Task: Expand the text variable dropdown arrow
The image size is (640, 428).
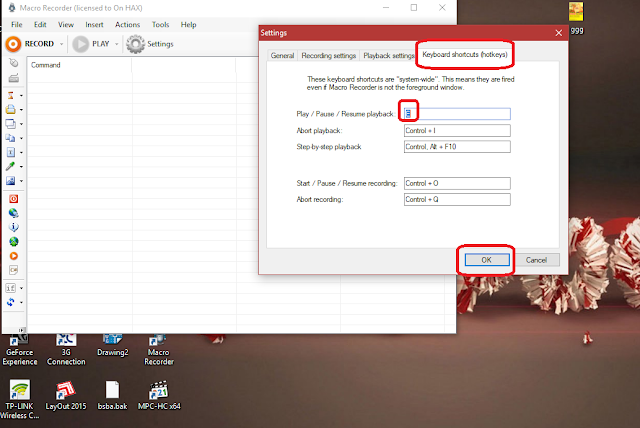Action: click(x=21, y=153)
